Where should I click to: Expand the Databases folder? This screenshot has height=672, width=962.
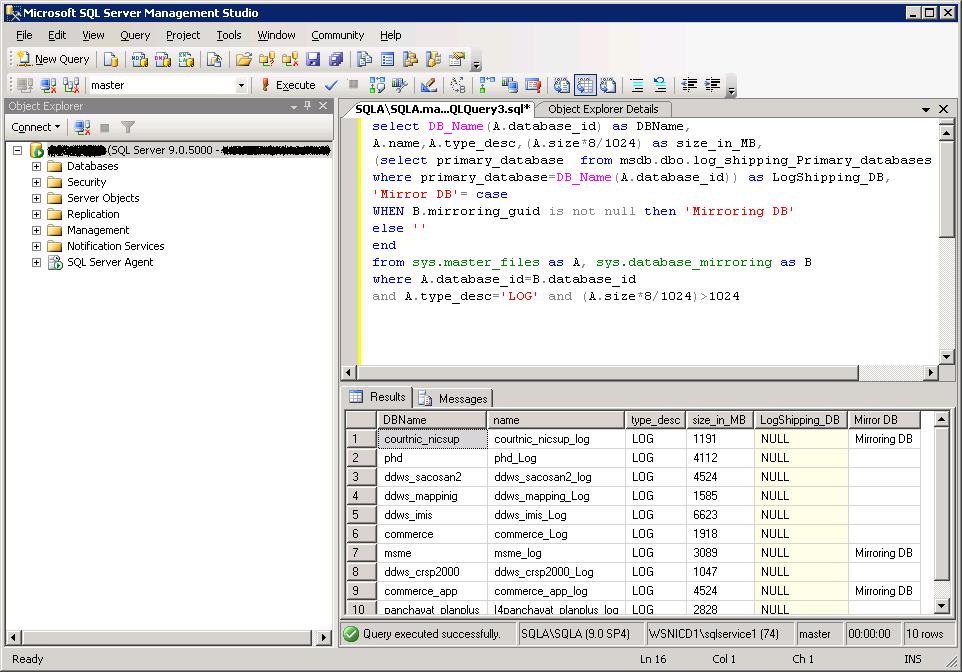36,166
